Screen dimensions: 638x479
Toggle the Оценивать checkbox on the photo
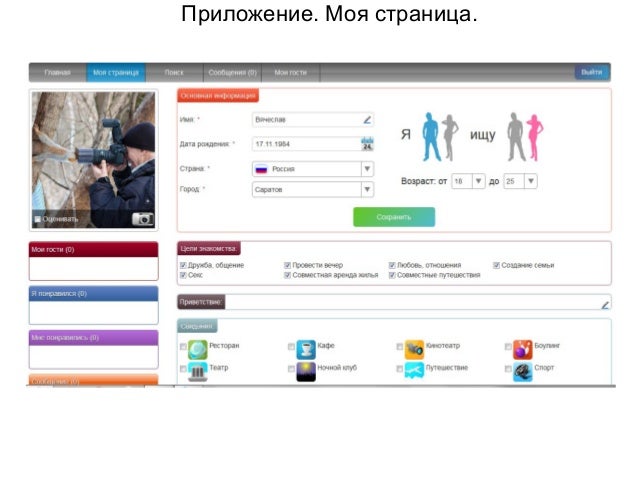[37, 219]
